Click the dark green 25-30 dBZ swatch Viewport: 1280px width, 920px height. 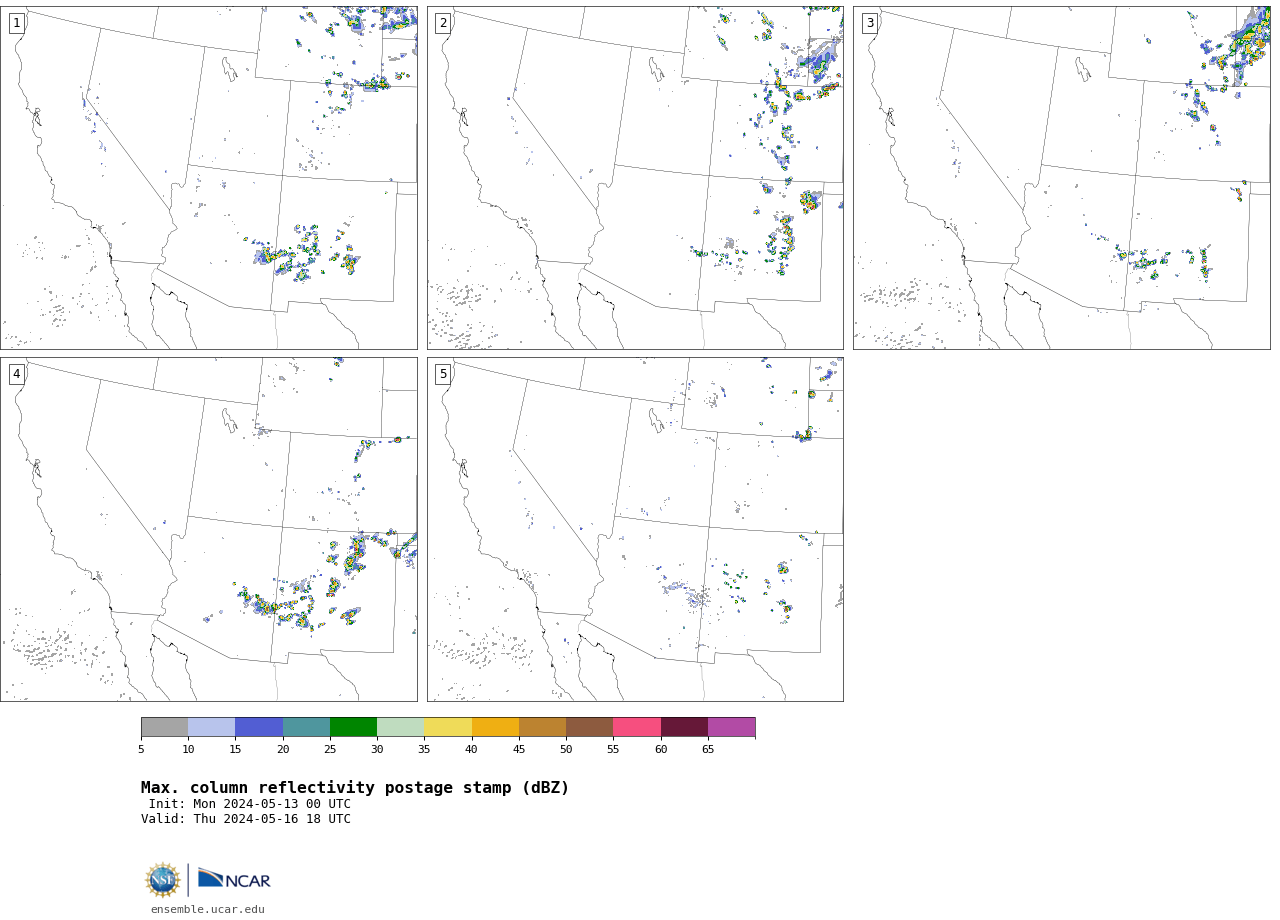pyautogui.click(x=353, y=727)
